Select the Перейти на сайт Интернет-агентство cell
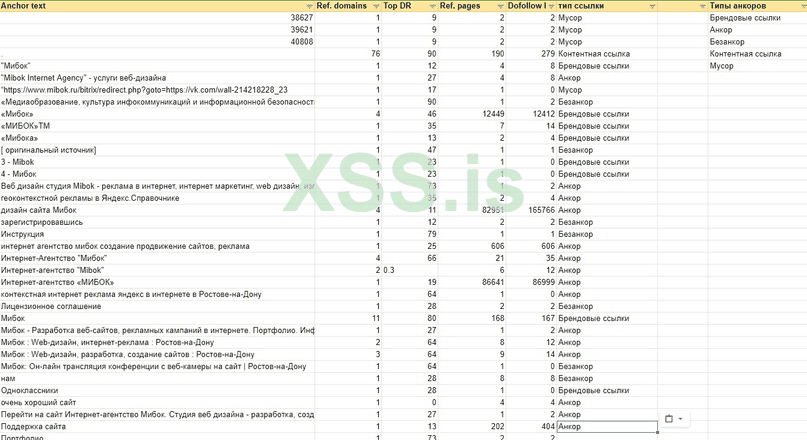807x440 pixels. (x=157, y=414)
